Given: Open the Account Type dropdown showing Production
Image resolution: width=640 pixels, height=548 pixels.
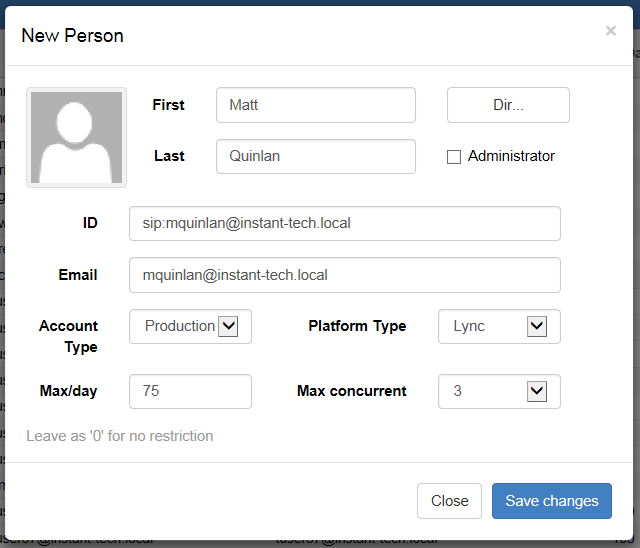Looking at the screenshot, I should click(x=190, y=326).
